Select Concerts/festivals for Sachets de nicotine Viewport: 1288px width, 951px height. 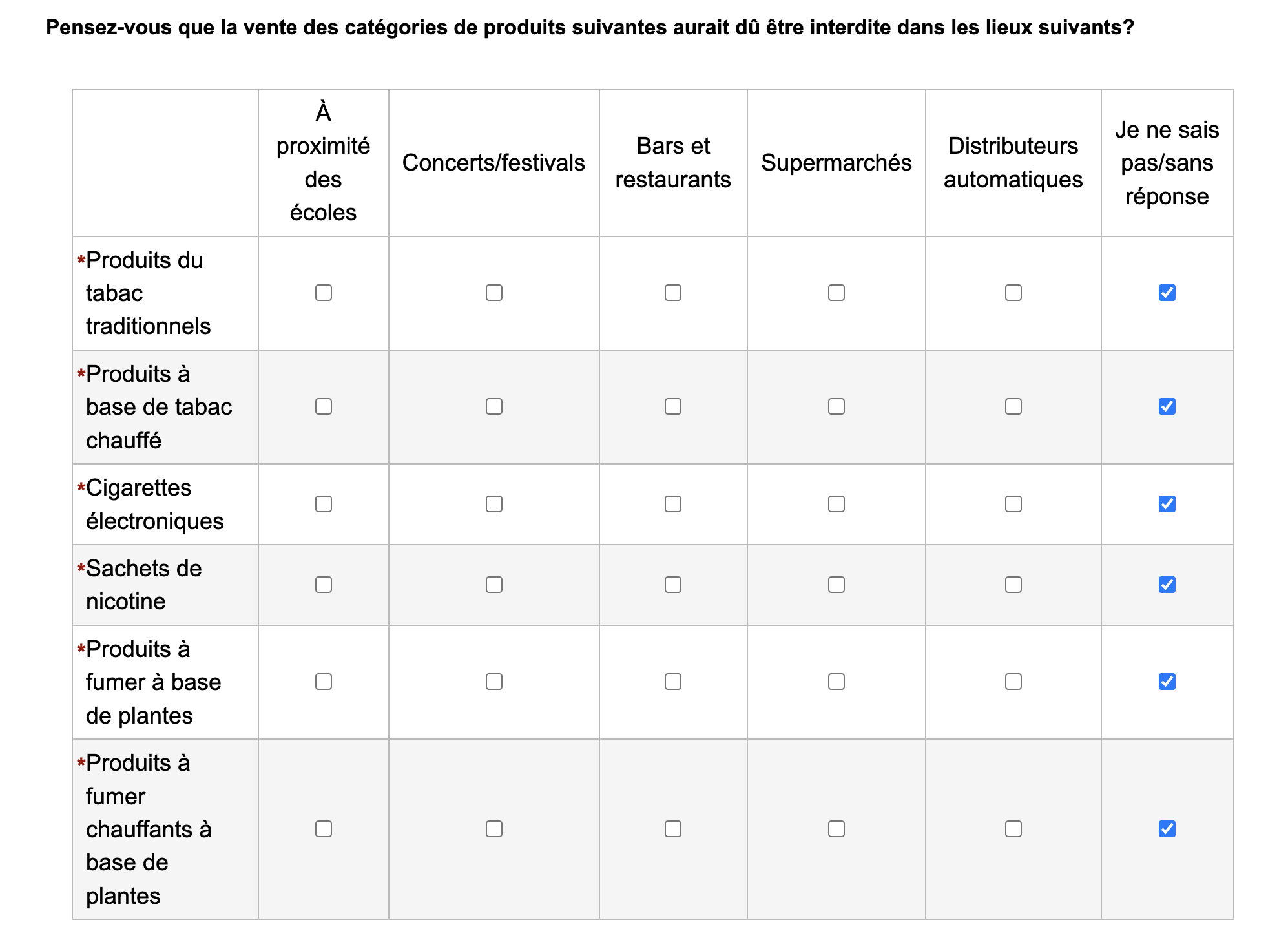494,585
